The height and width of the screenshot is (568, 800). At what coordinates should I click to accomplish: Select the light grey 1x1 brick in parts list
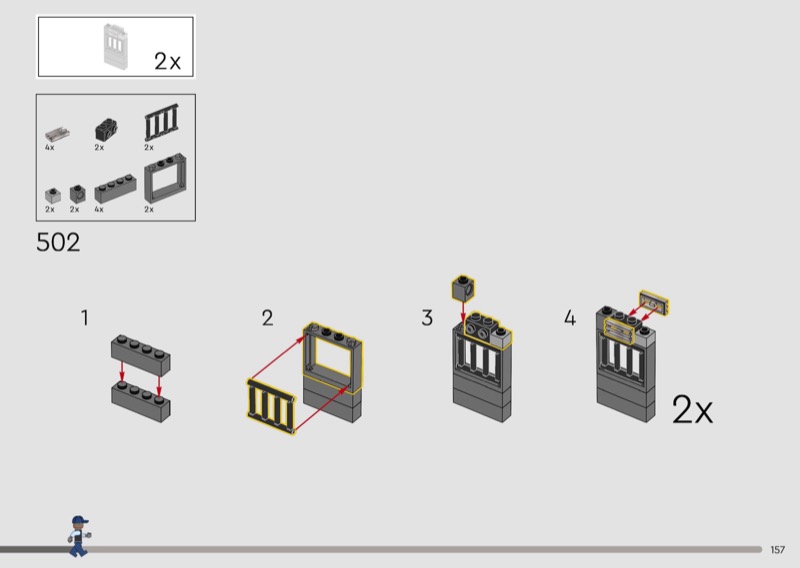[53, 195]
